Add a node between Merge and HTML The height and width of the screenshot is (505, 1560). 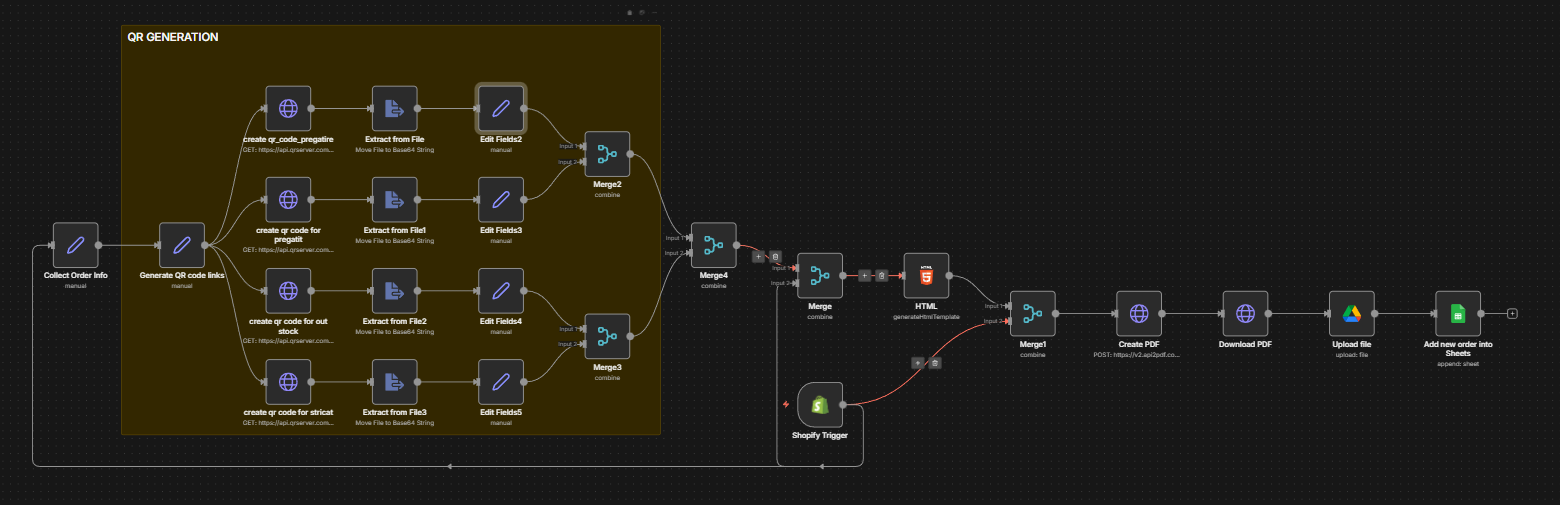pyautogui.click(x=865, y=275)
